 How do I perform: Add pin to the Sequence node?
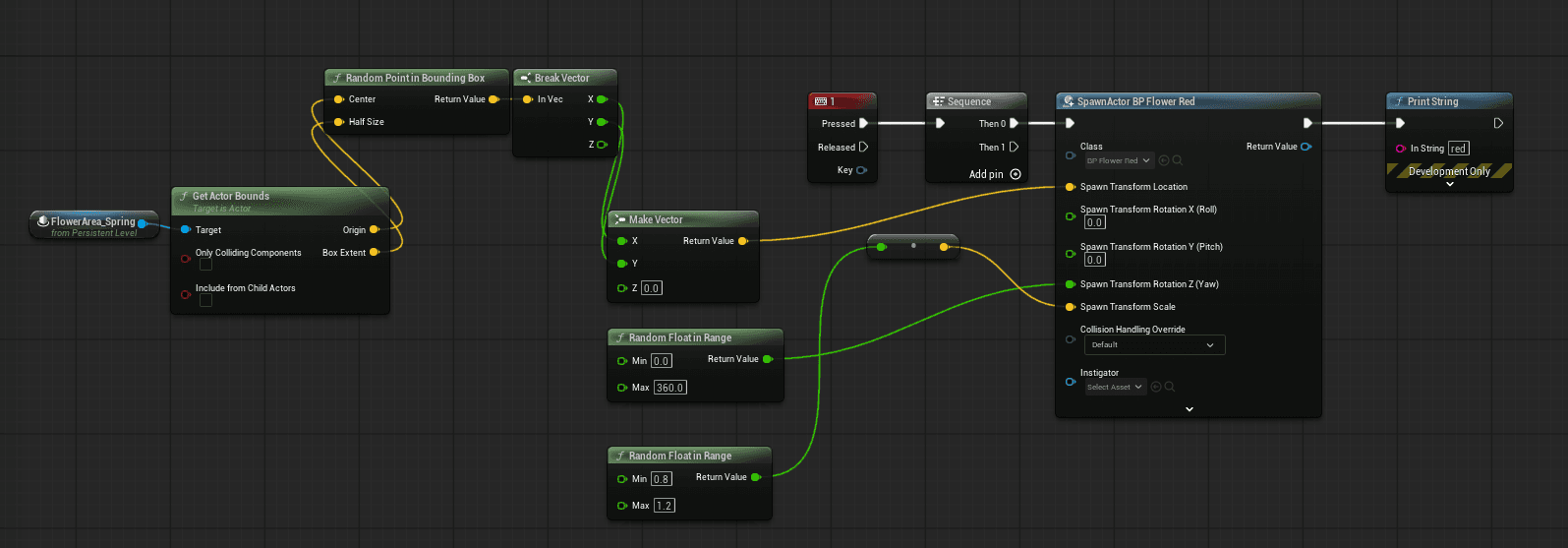tap(995, 174)
